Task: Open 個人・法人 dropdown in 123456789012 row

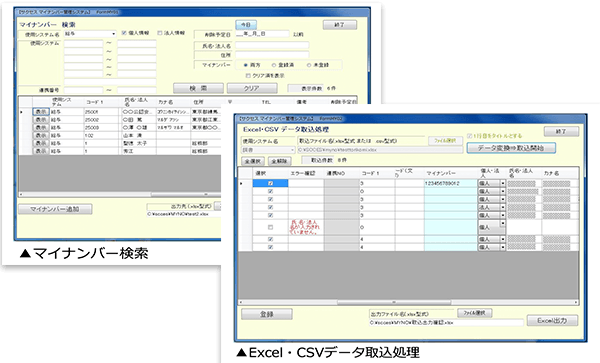Action: [503, 184]
